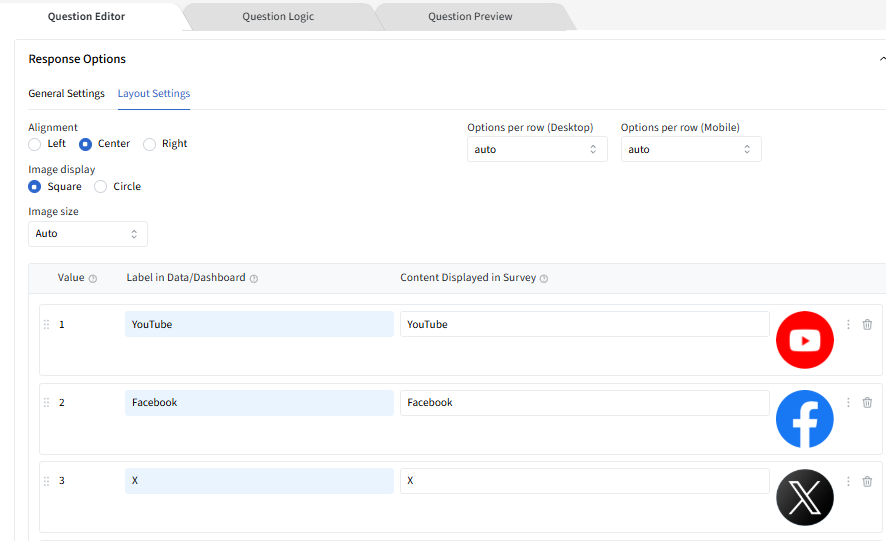This screenshot has height=541, width=886.
Task: Open more options menu for Facebook row
Action: tap(848, 402)
